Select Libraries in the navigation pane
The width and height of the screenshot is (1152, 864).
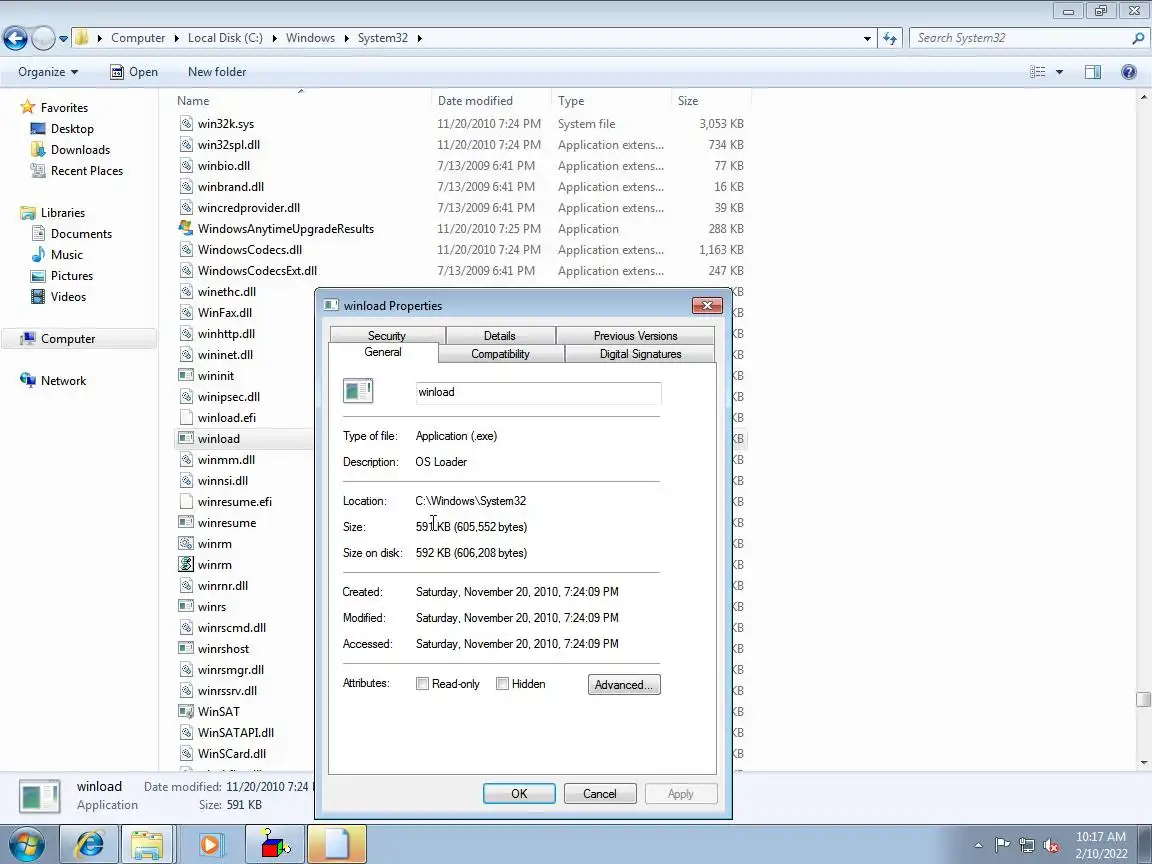(x=62, y=213)
